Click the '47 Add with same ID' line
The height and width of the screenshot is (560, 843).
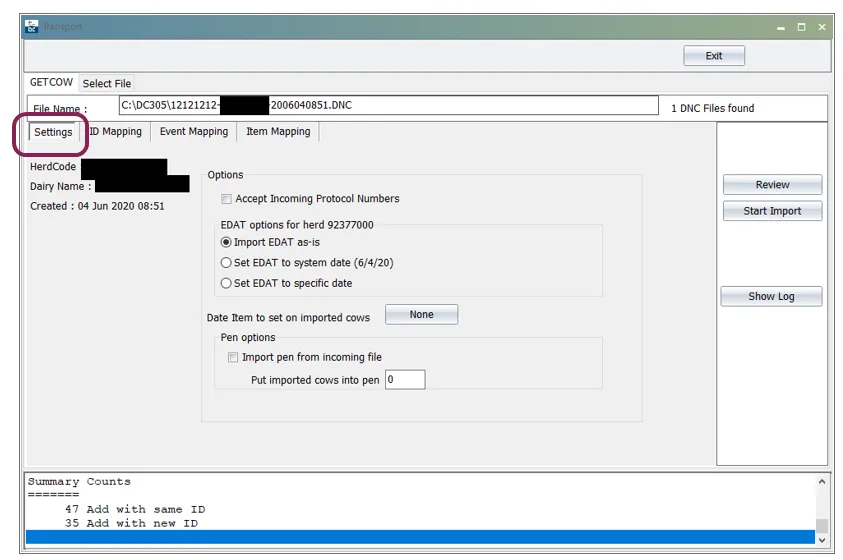point(135,509)
